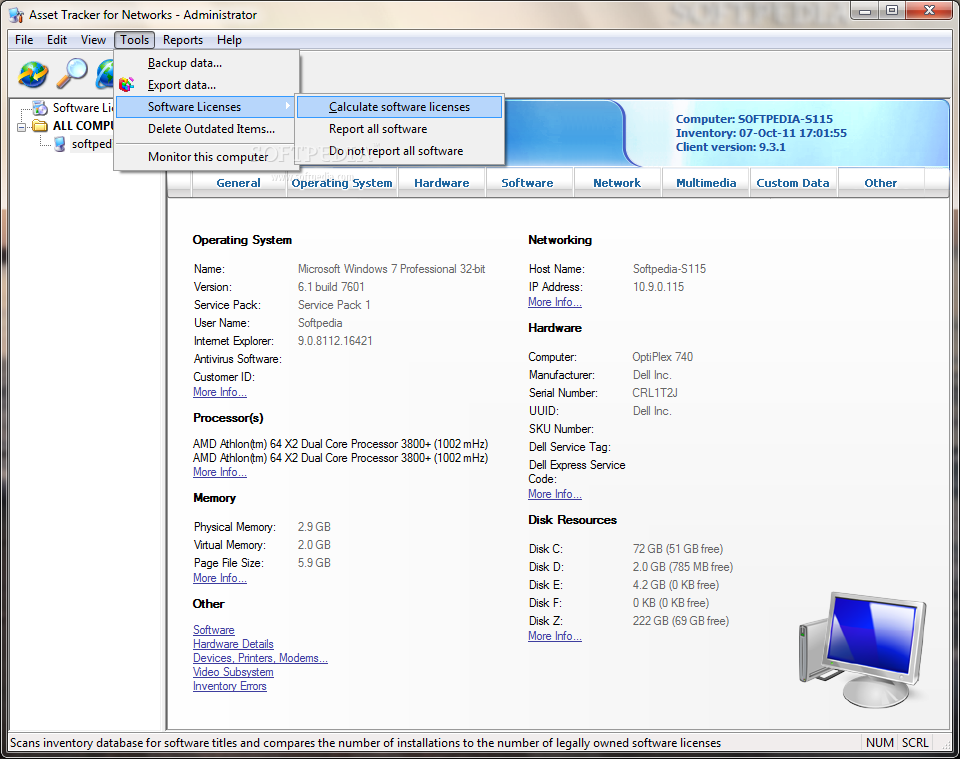The width and height of the screenshot is (960, 759).
Task: Choose Export data menu entry
Action: pyautogui.click(x=207, y=85)
